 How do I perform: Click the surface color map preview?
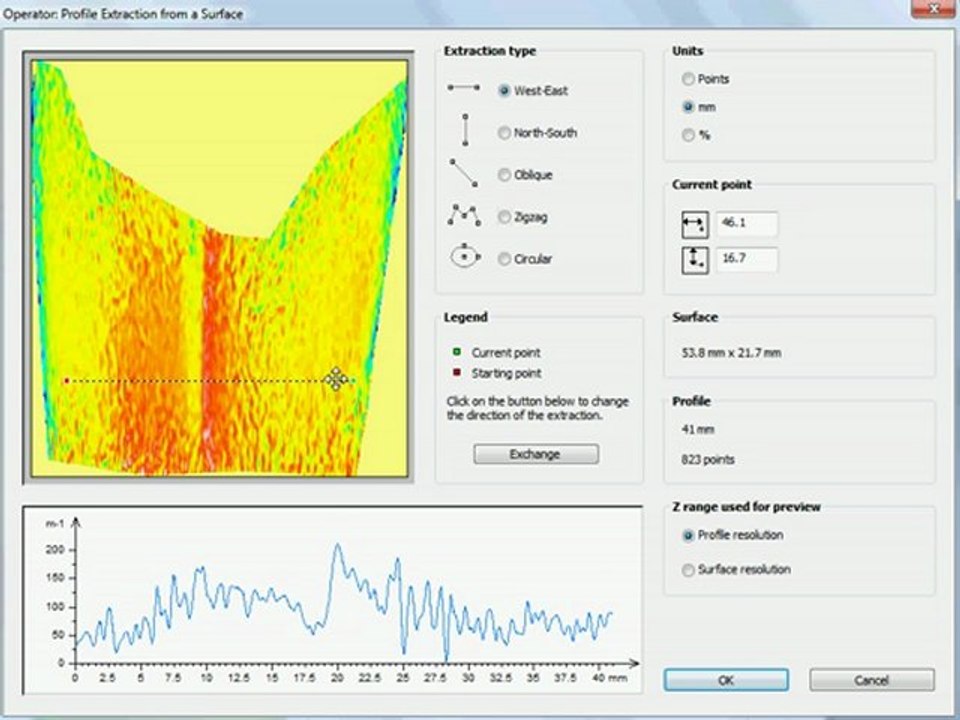pyautogui.click(x=219, y=268)
